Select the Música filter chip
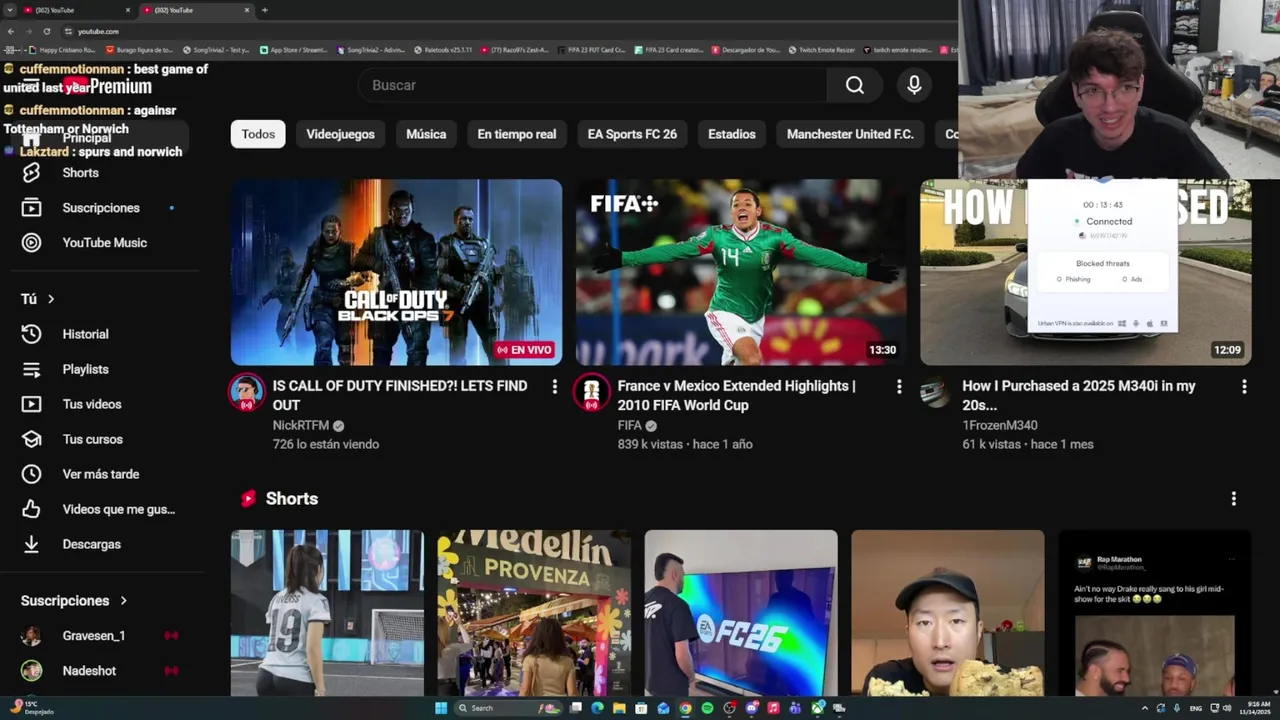 pyautogui.click(x=426, y=134)
